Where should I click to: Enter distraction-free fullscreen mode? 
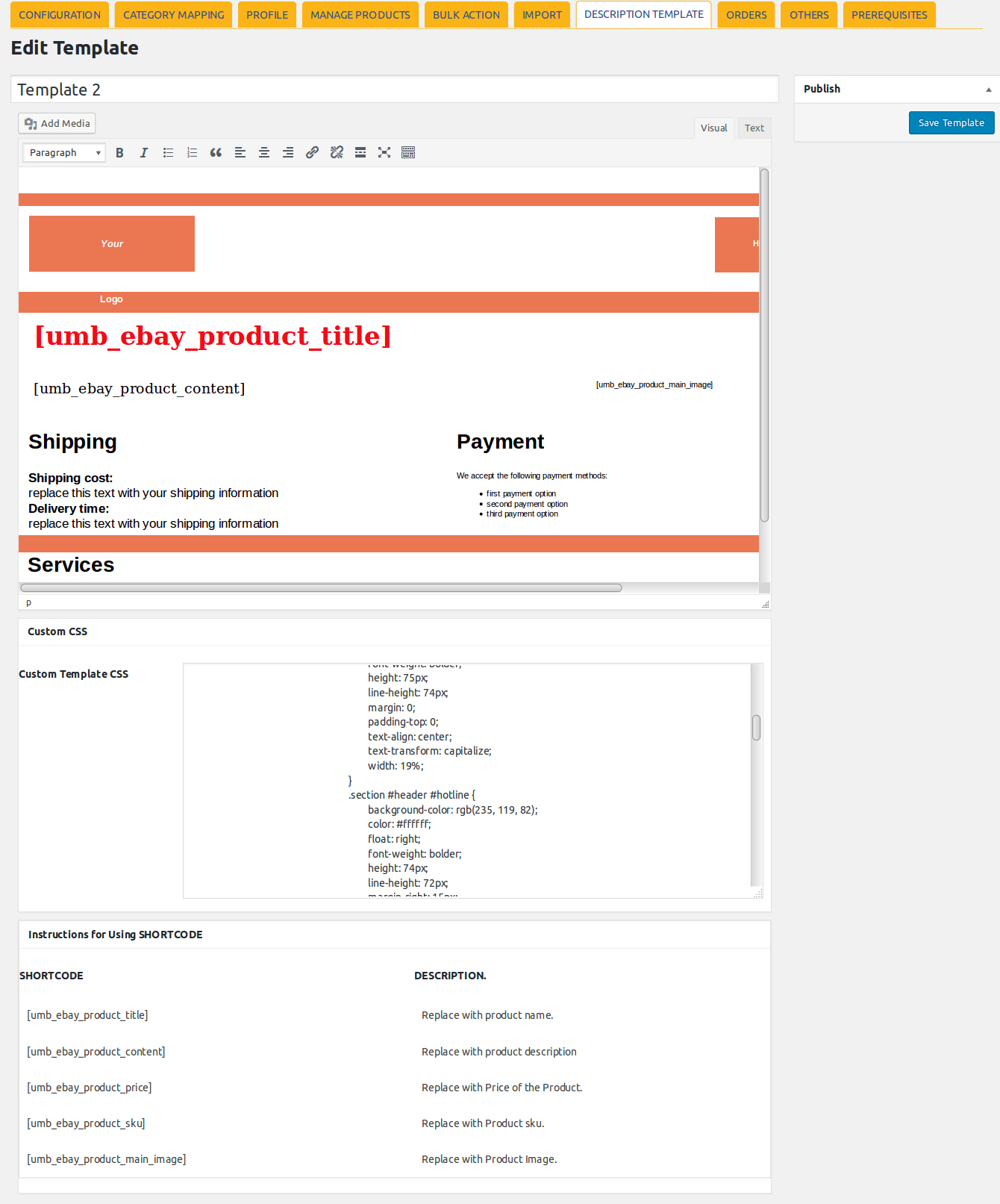pyautogui.click(x=384, y=152)
